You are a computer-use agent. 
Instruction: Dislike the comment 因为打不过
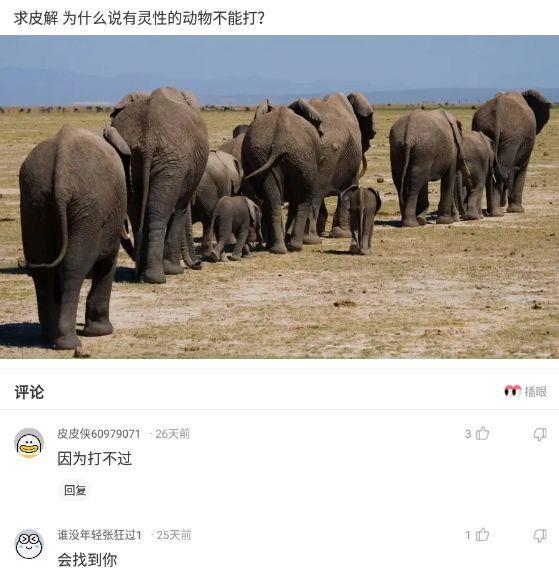[x=540, y=434]
